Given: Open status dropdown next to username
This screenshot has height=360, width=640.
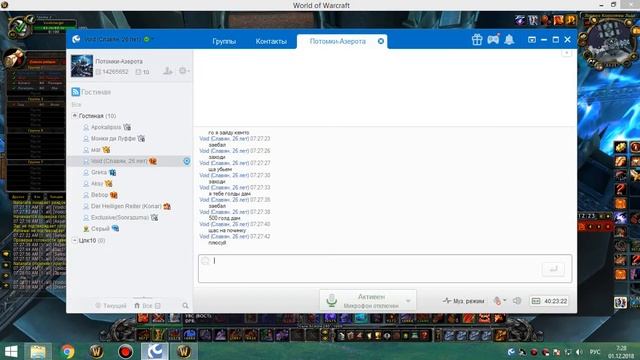Looking at the screenshot, I should point(148,39).
